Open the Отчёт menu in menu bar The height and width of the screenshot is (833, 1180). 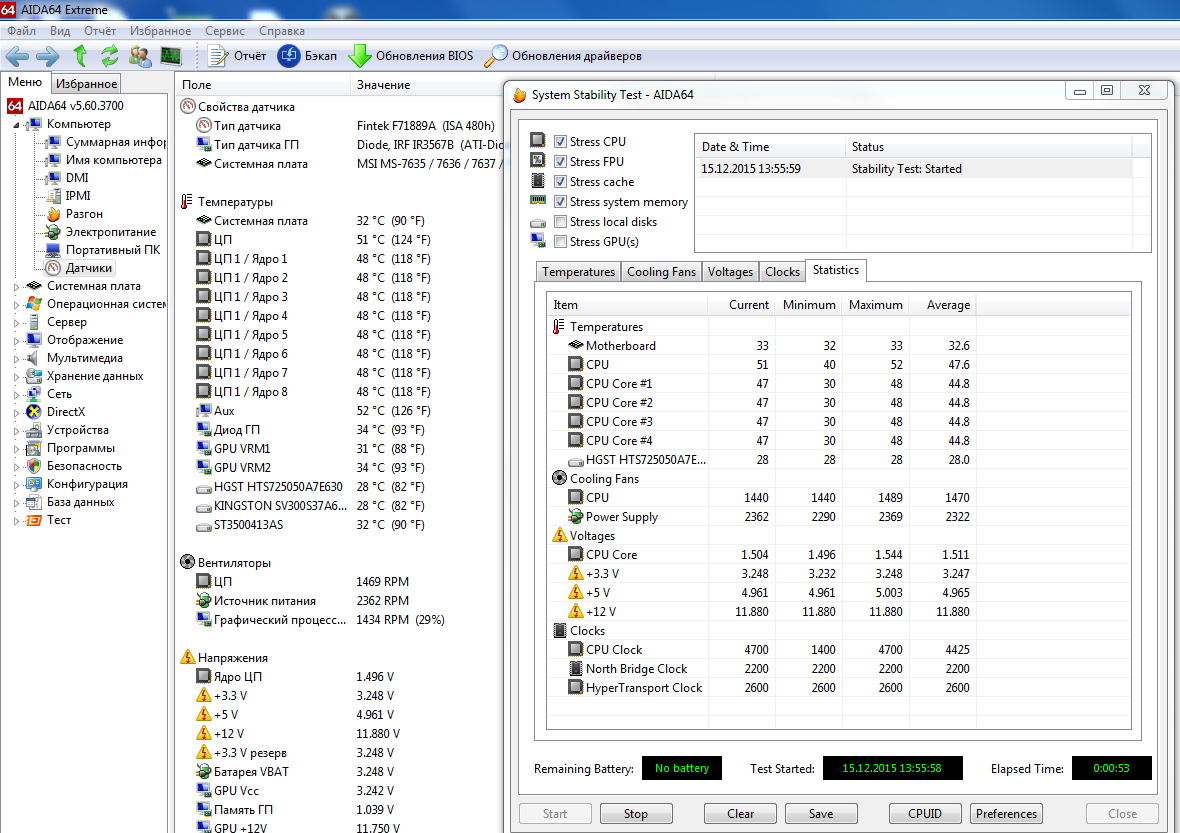[x=100, y=31]
